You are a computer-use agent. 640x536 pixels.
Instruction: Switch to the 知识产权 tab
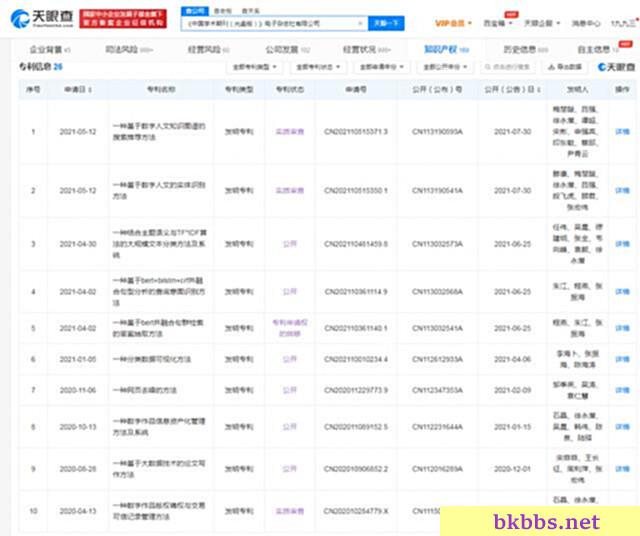click(446, 50)
